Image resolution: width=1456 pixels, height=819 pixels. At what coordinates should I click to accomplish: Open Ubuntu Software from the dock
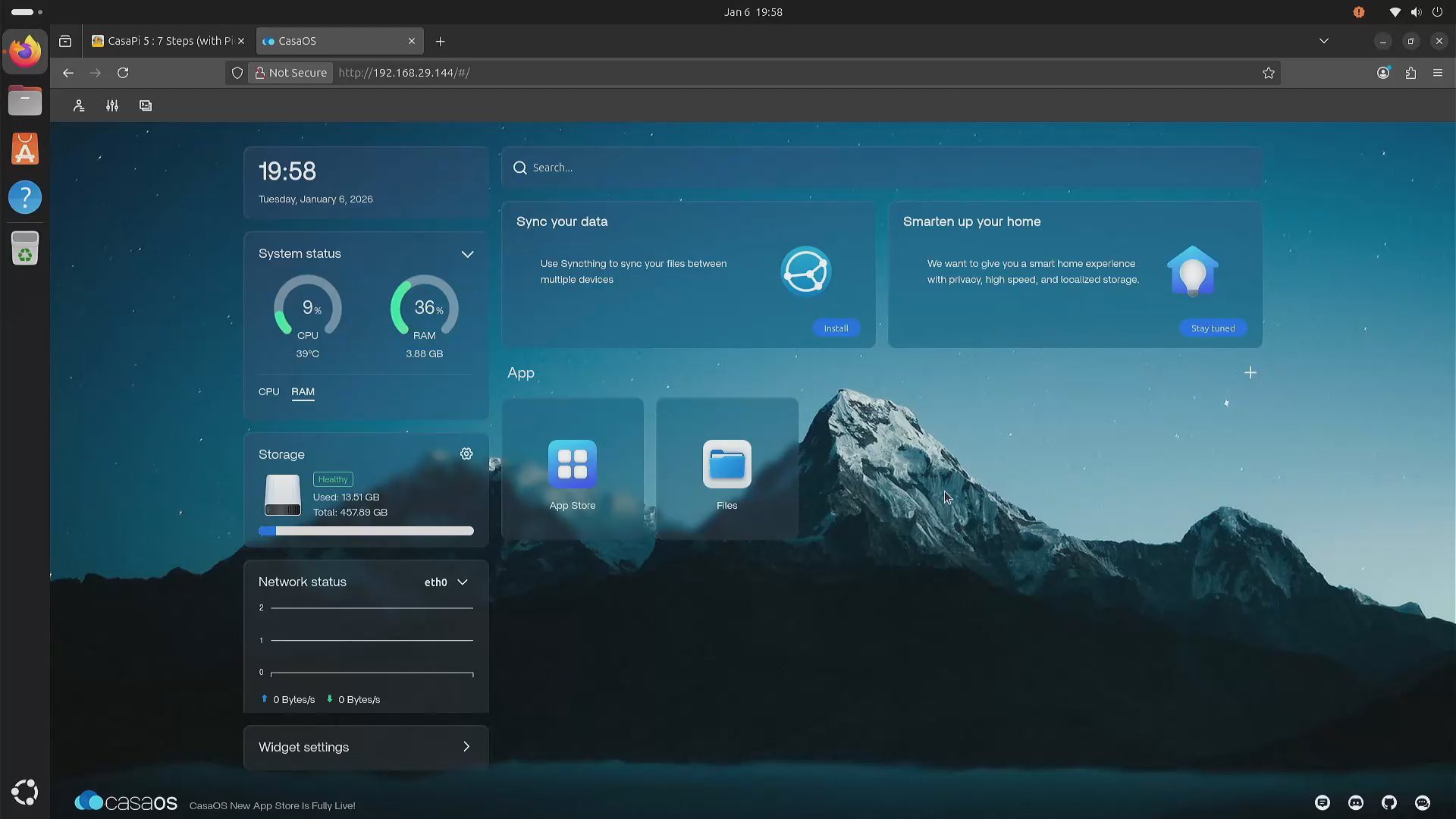point(25,149)
